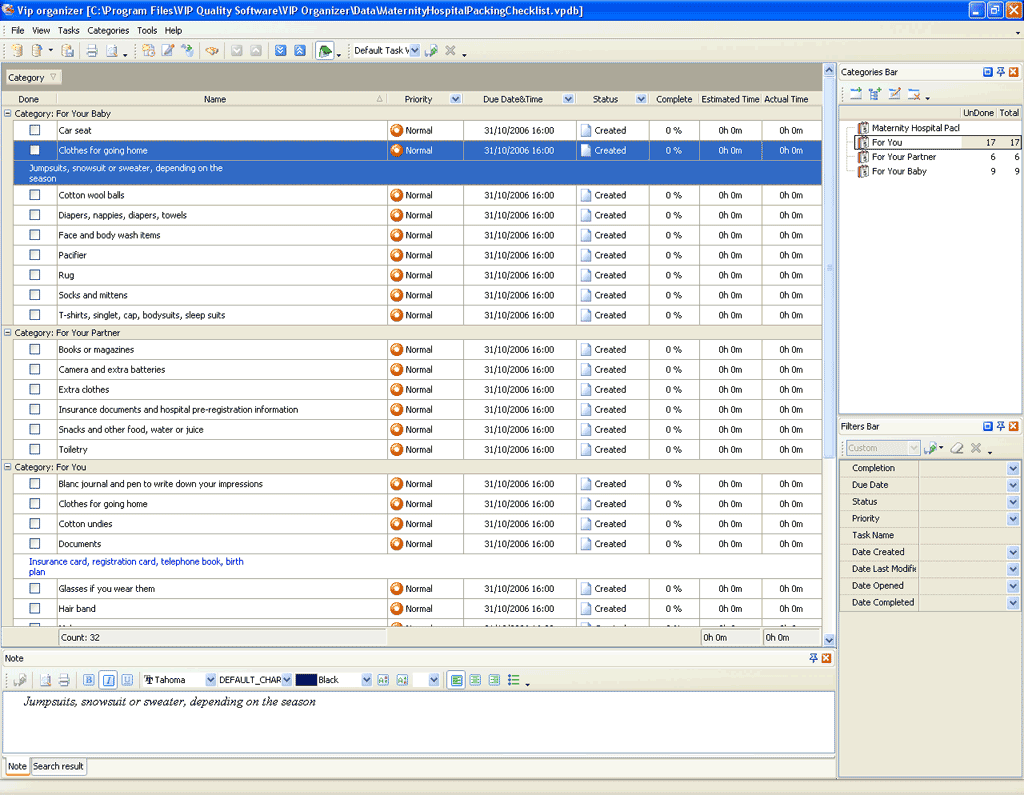Collapse the For Your Baby category group
This screenshot has height=795, width=1024.
click(8, 114)
